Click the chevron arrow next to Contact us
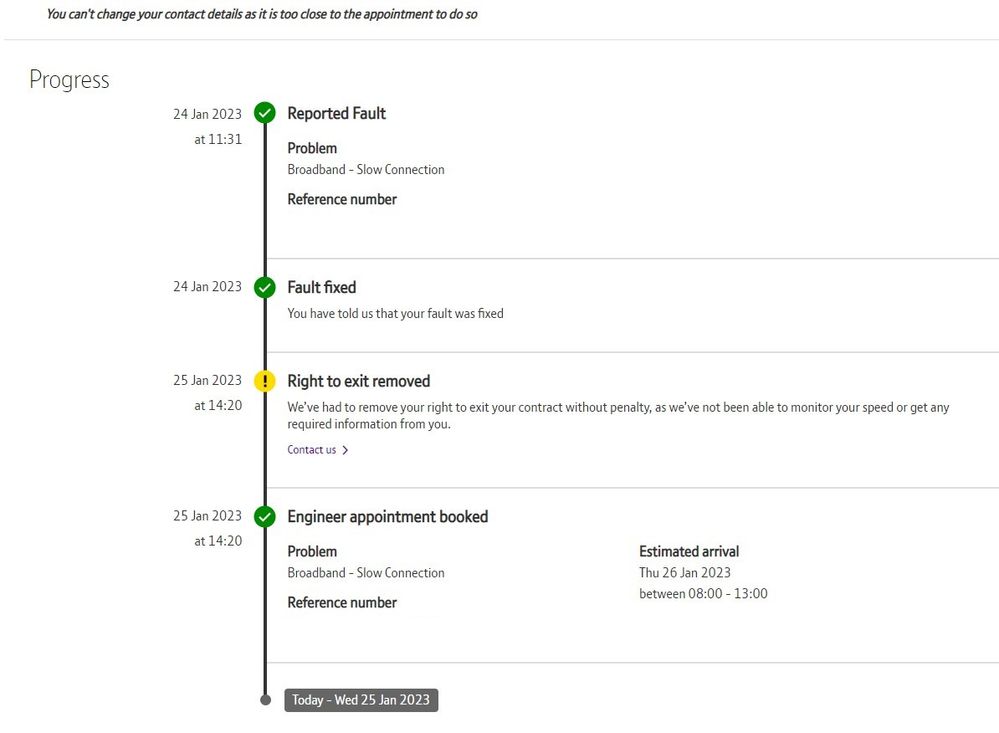 pyautogui.click(x=346, y=450)
